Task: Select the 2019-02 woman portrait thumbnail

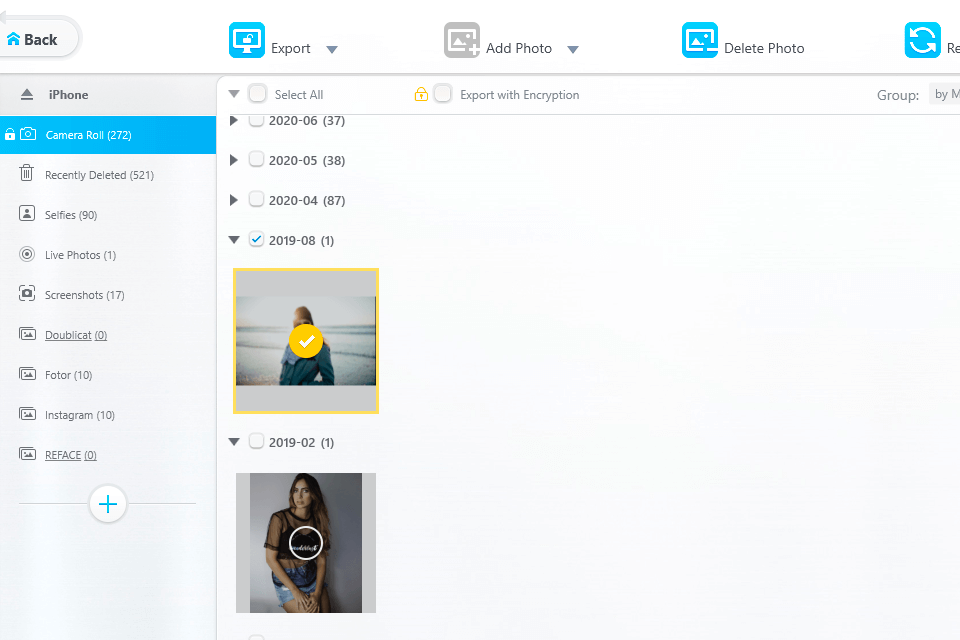Action: 306,542
